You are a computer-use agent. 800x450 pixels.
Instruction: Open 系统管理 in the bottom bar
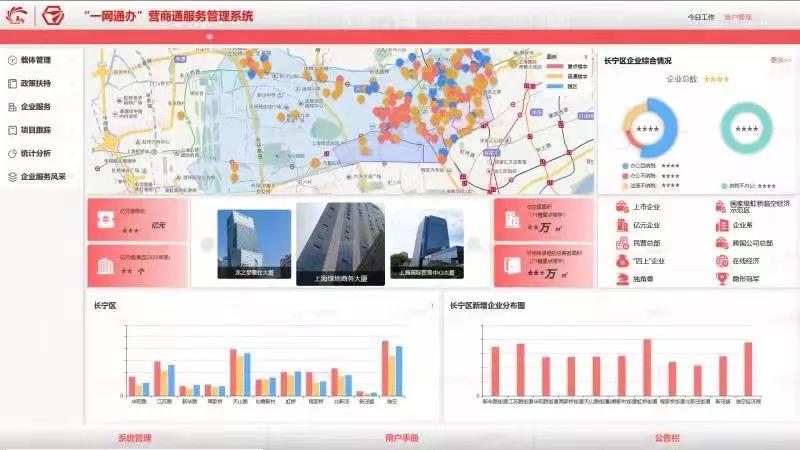(x=134, y=437)
